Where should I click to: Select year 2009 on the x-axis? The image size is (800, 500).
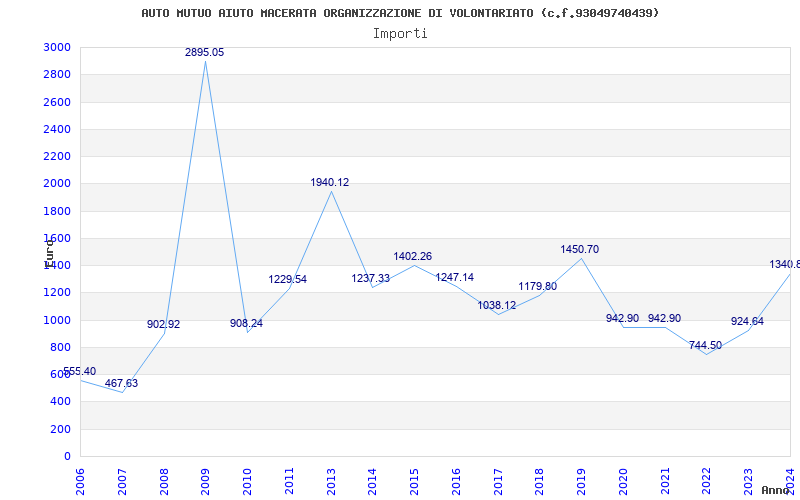[205, 479]
